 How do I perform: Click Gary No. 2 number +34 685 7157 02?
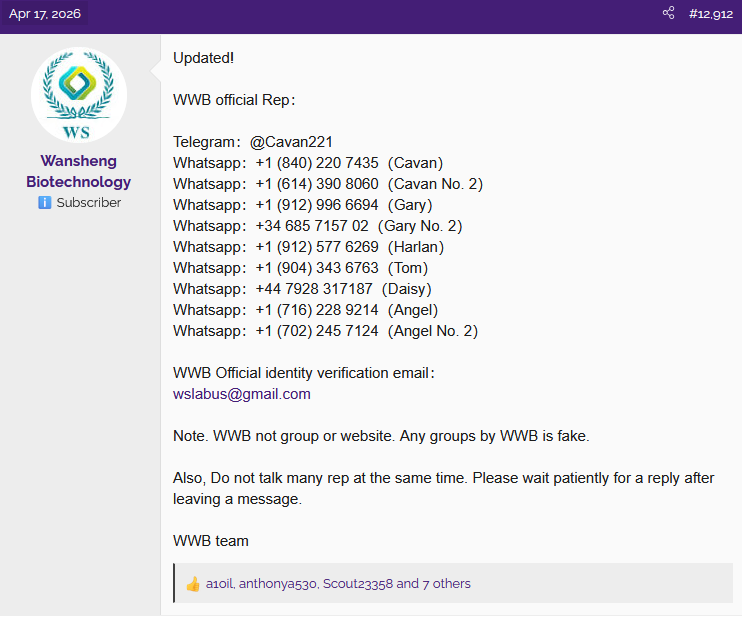(312, 226)
